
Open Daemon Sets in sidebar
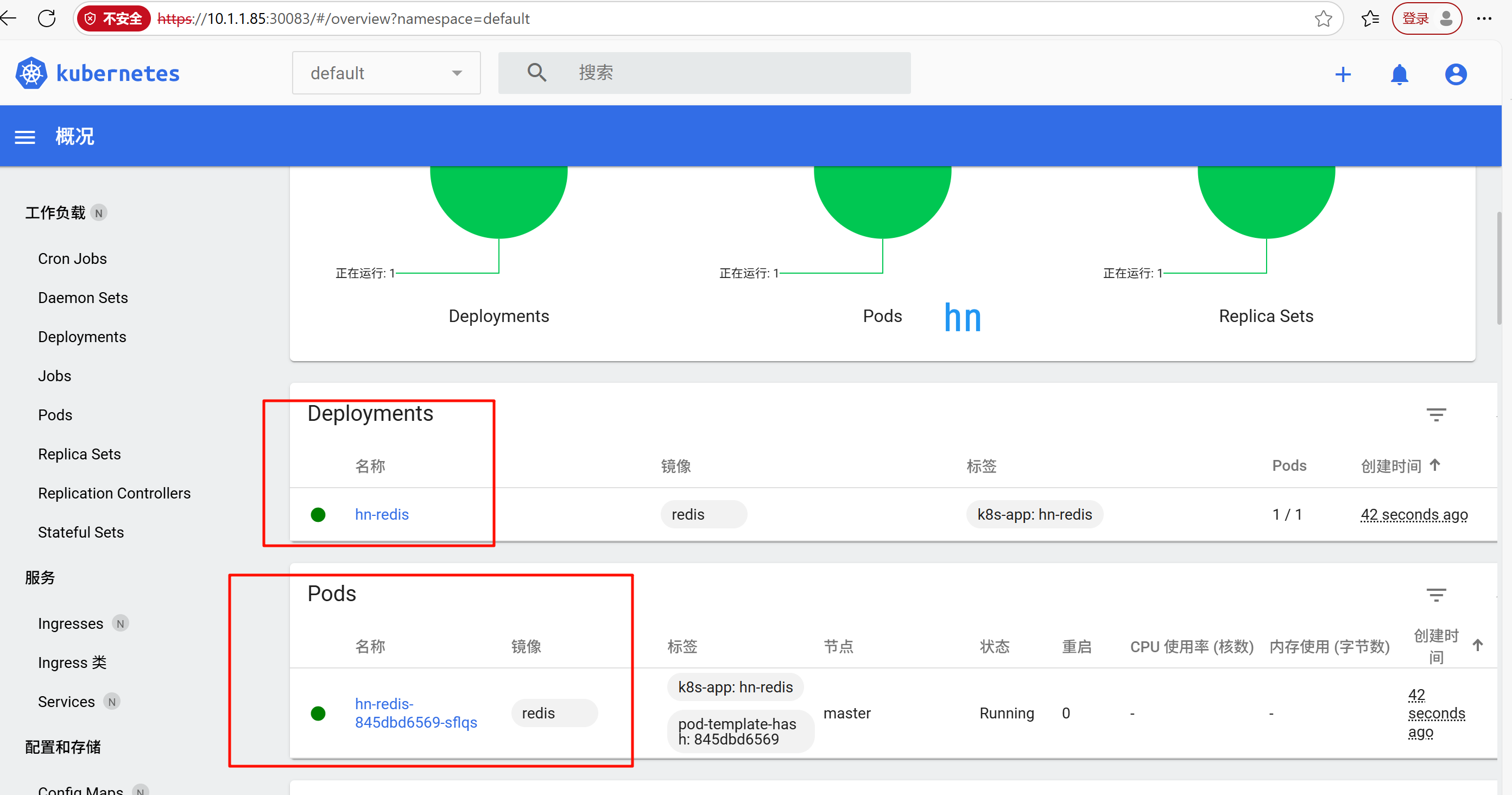83,298
